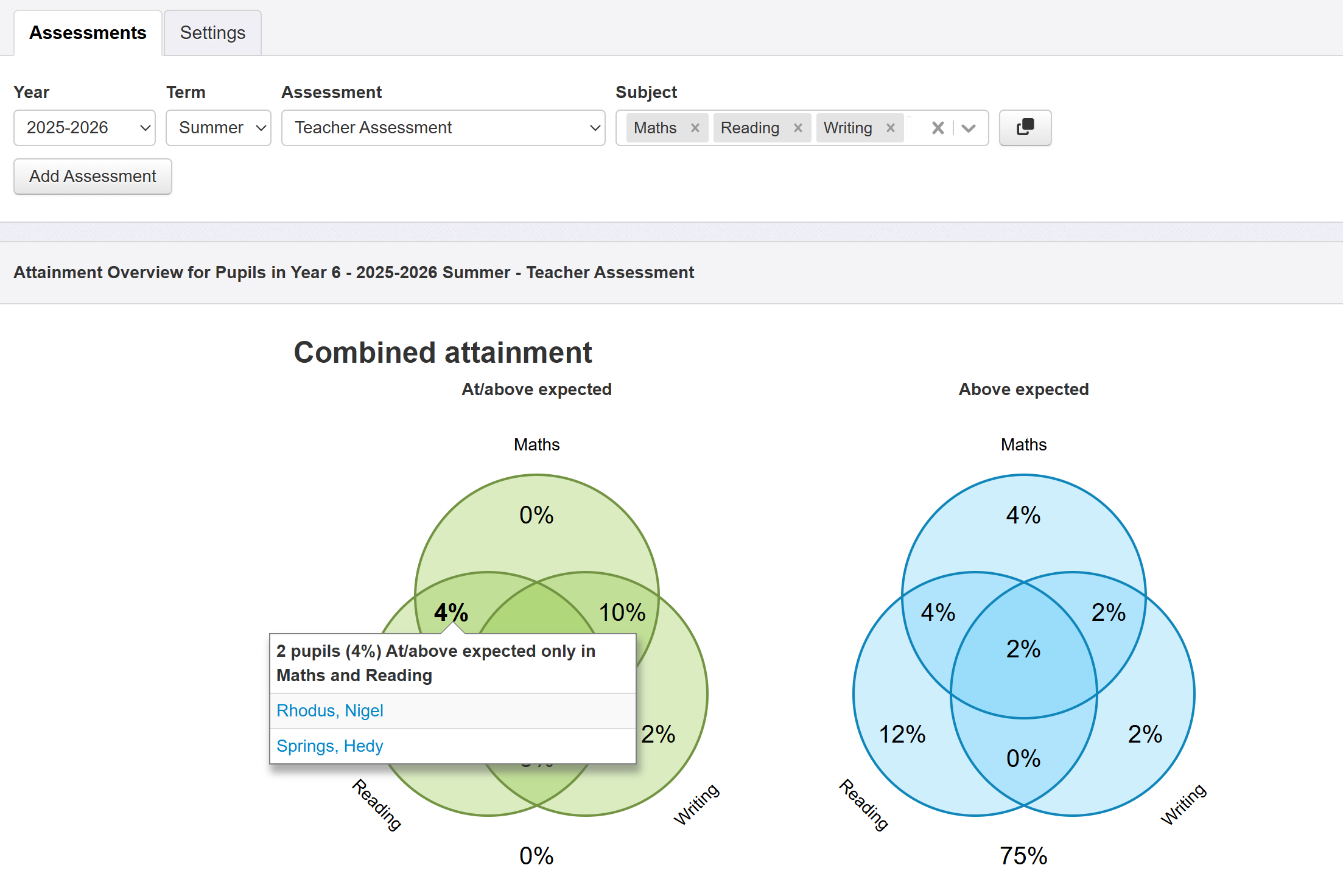Open pupil link Springs, Hedy
Viewport: 1343px width, 896px height.
tap(329, 746)
